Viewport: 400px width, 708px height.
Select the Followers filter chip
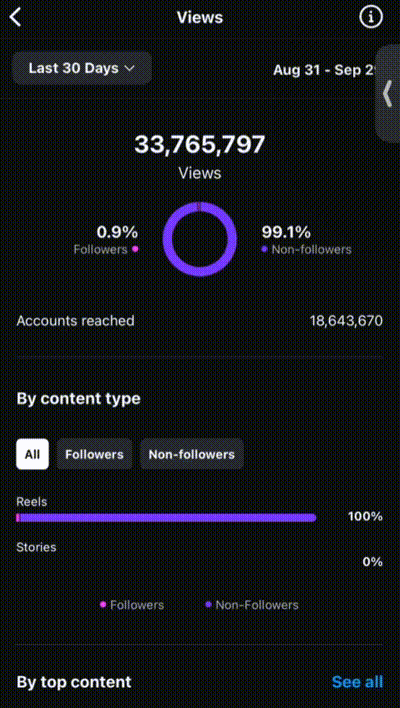[94, 454]
